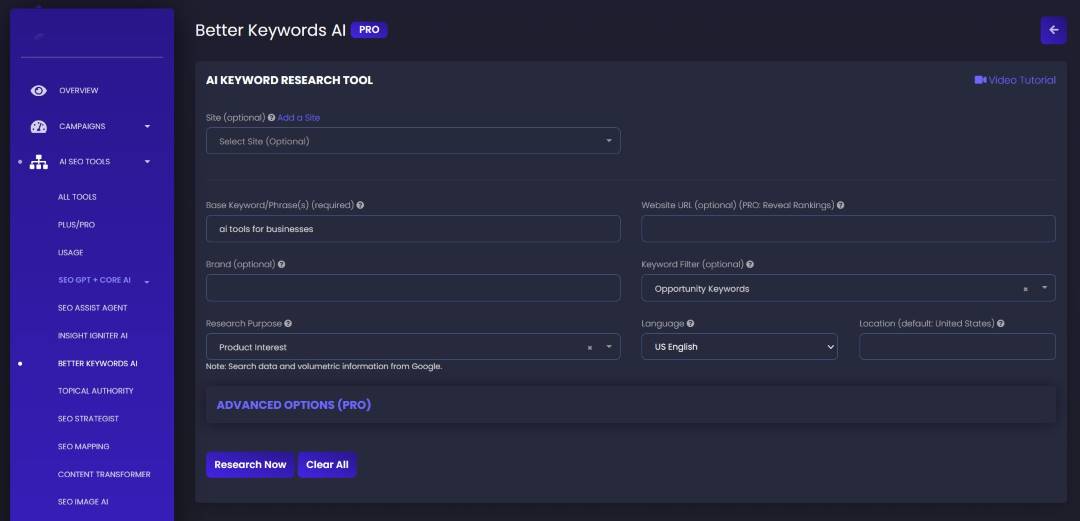Screen dimensions: 1080x521
Task: Click the Campaigns dashboard gauge icon
Action: click(x=39, y=126)
